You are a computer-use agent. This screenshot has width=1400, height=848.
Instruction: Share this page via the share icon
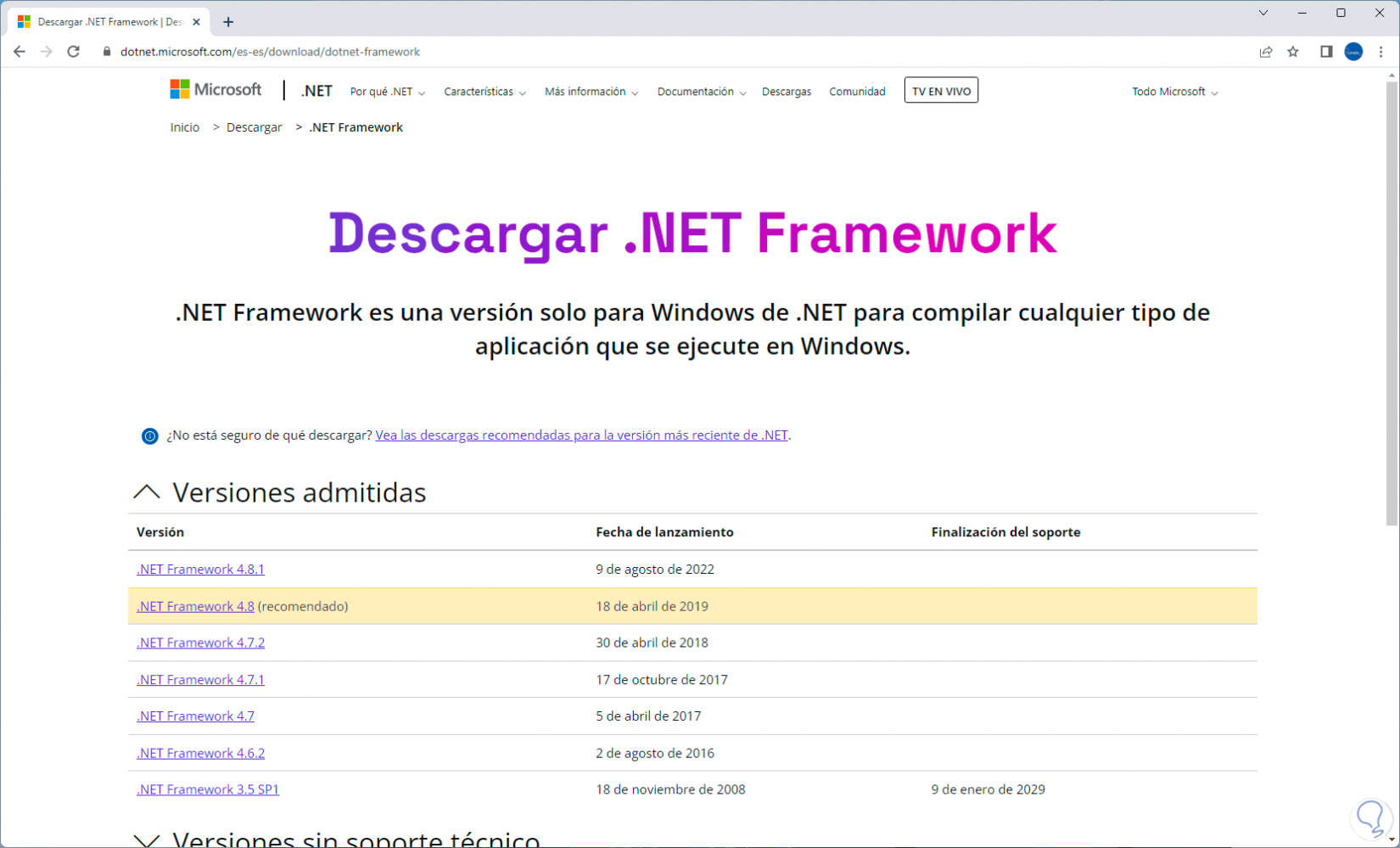pyautogui.click(x=1266, y=52)
